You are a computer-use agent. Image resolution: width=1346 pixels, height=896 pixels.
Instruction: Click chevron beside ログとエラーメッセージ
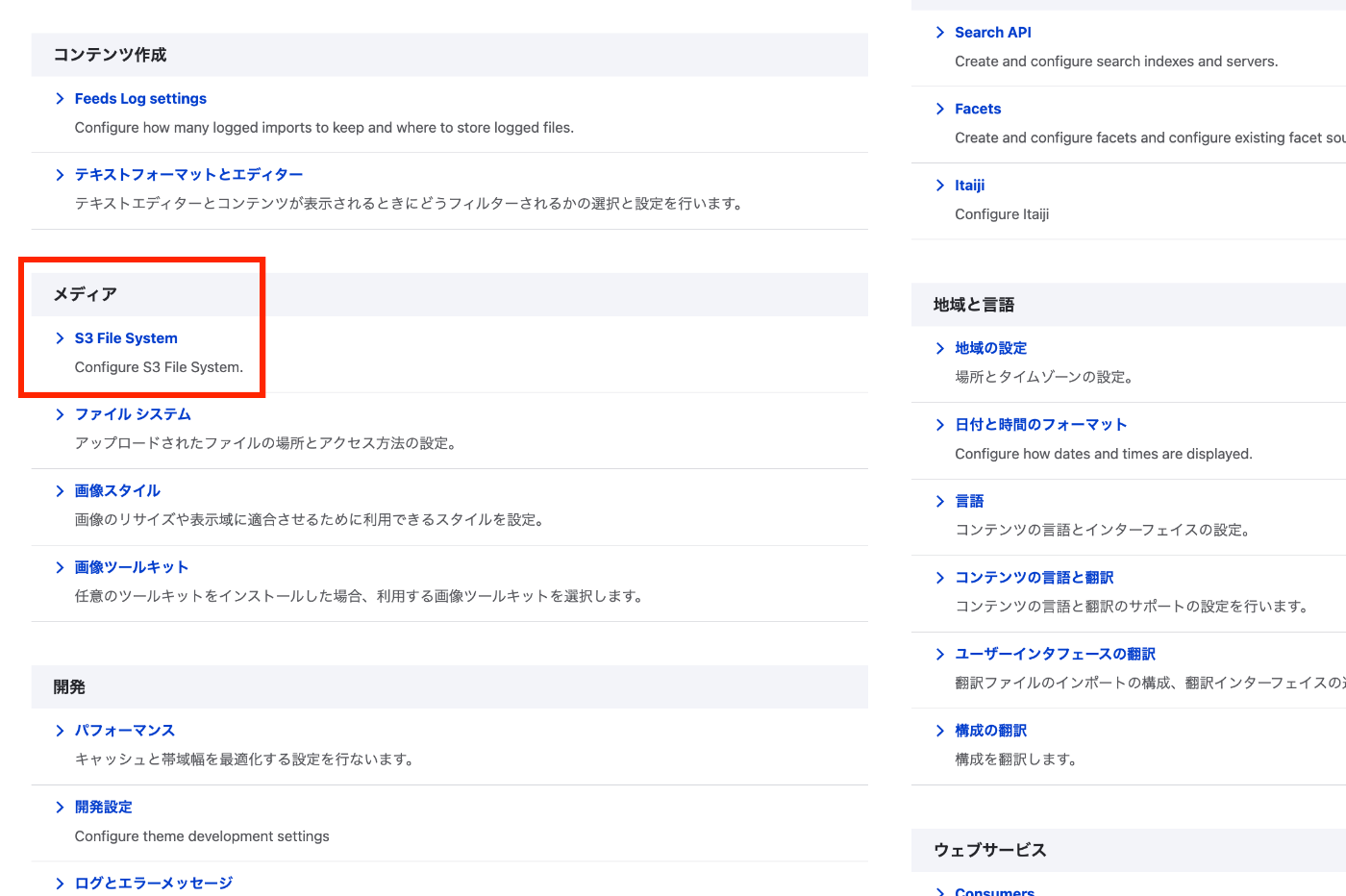click(60, 883)
